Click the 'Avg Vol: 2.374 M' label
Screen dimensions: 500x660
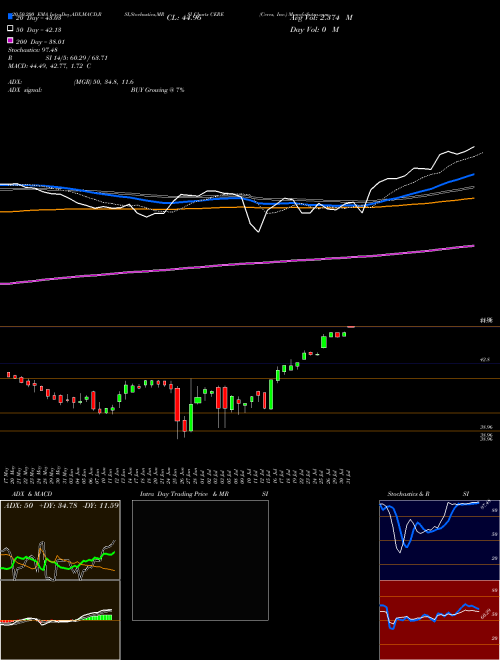click(321, 18)
